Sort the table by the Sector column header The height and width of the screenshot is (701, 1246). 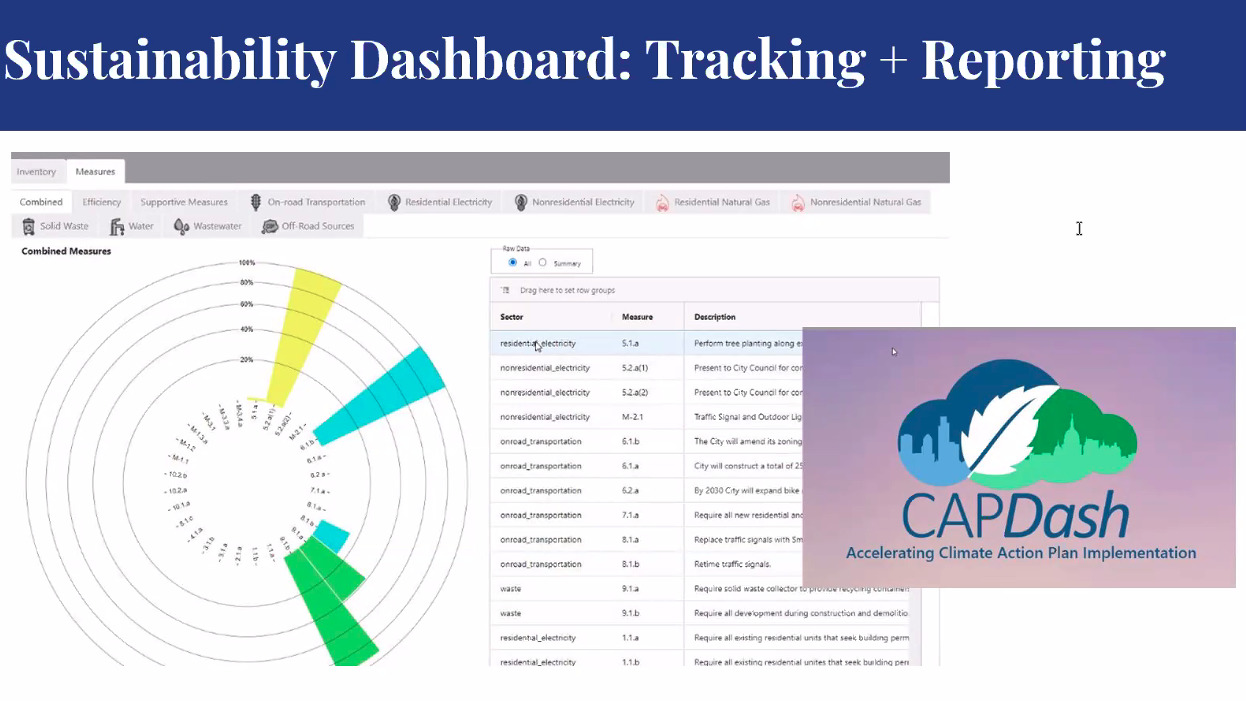[x=512, y=317]
